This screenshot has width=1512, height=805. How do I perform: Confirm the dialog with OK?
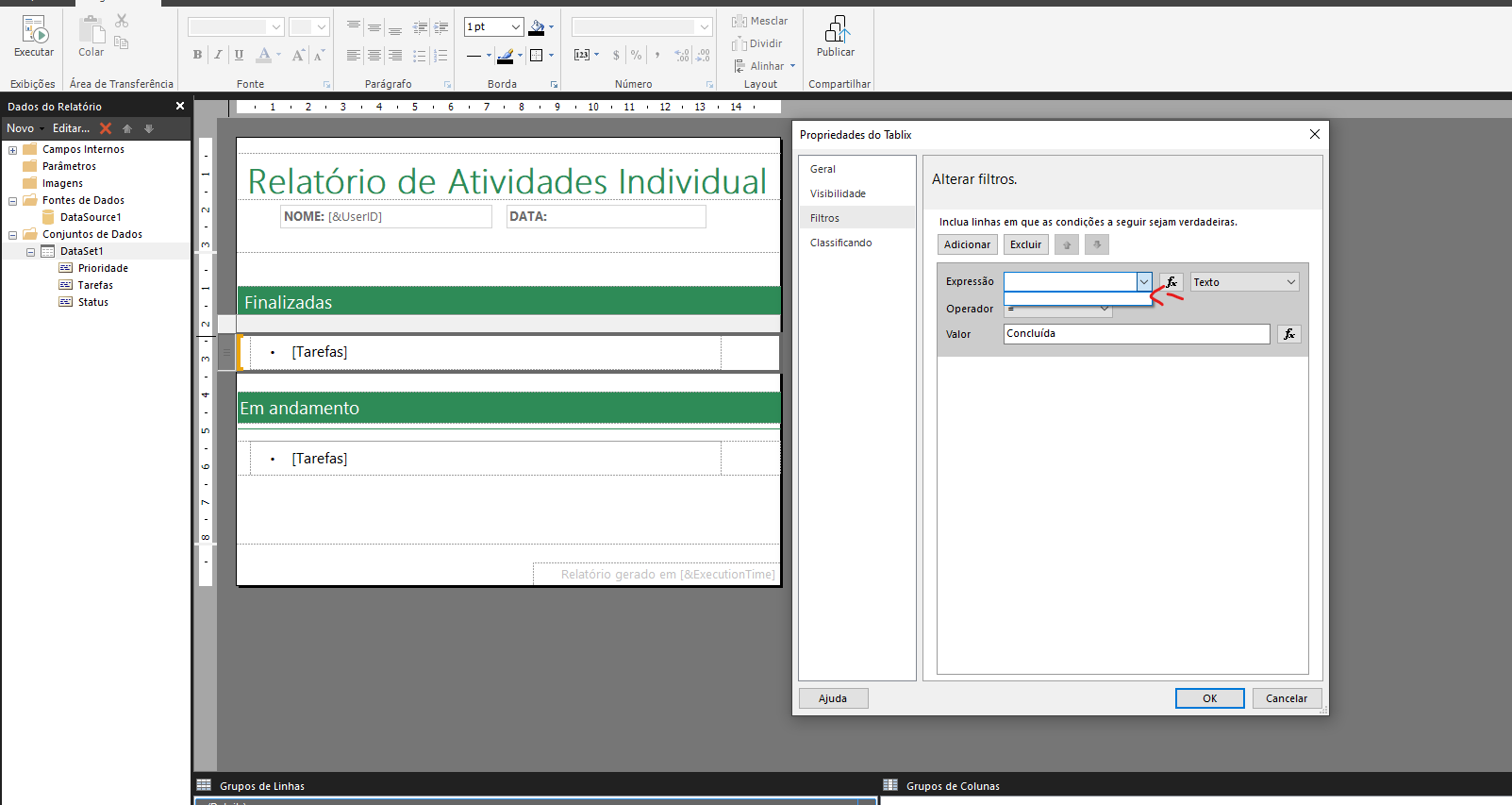pos(1209,698)
